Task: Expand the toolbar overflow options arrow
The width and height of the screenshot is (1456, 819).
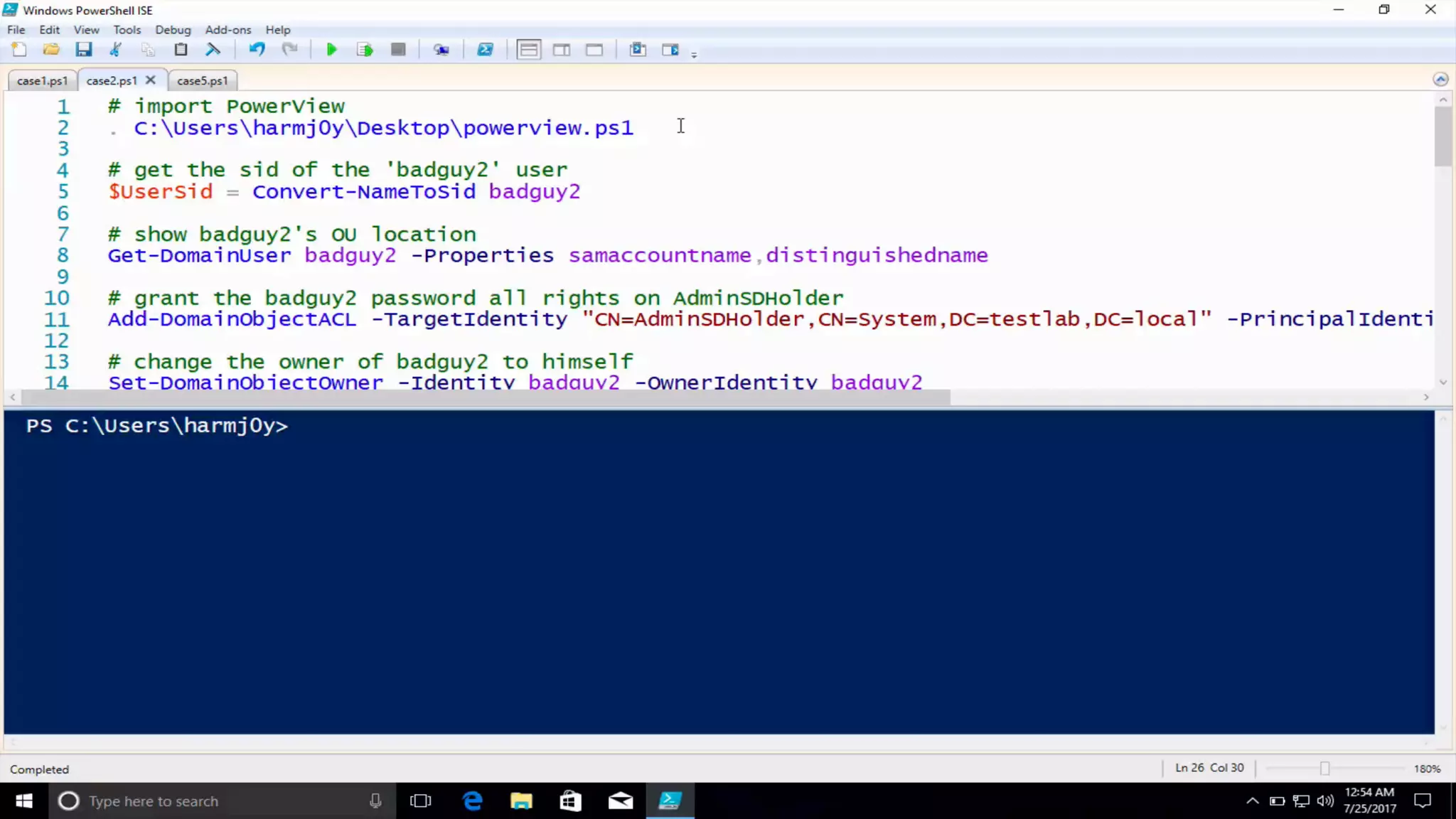Action: tap(694, 54)
